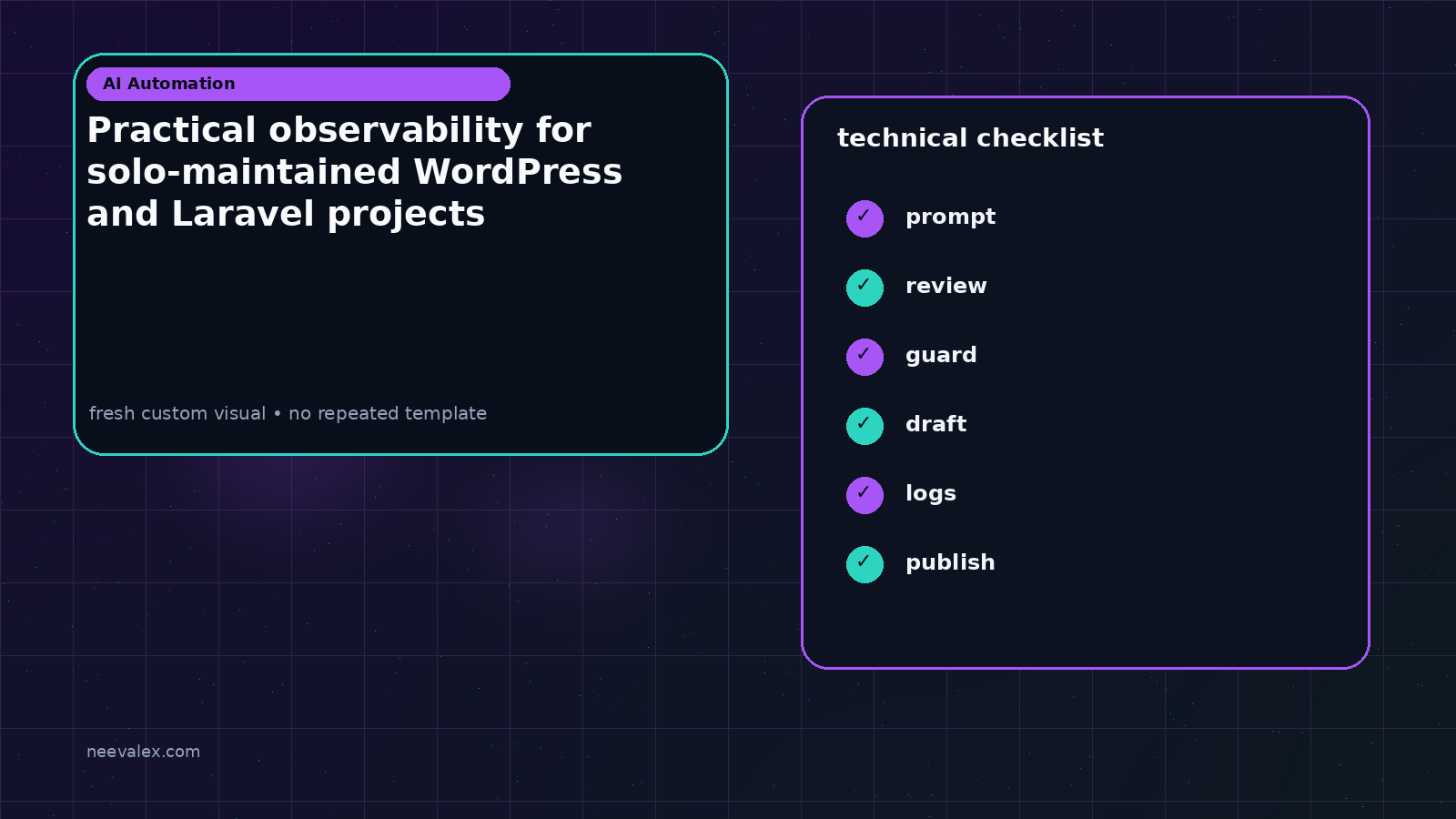Click the purple checkmark next to logs

pos(864,495)
